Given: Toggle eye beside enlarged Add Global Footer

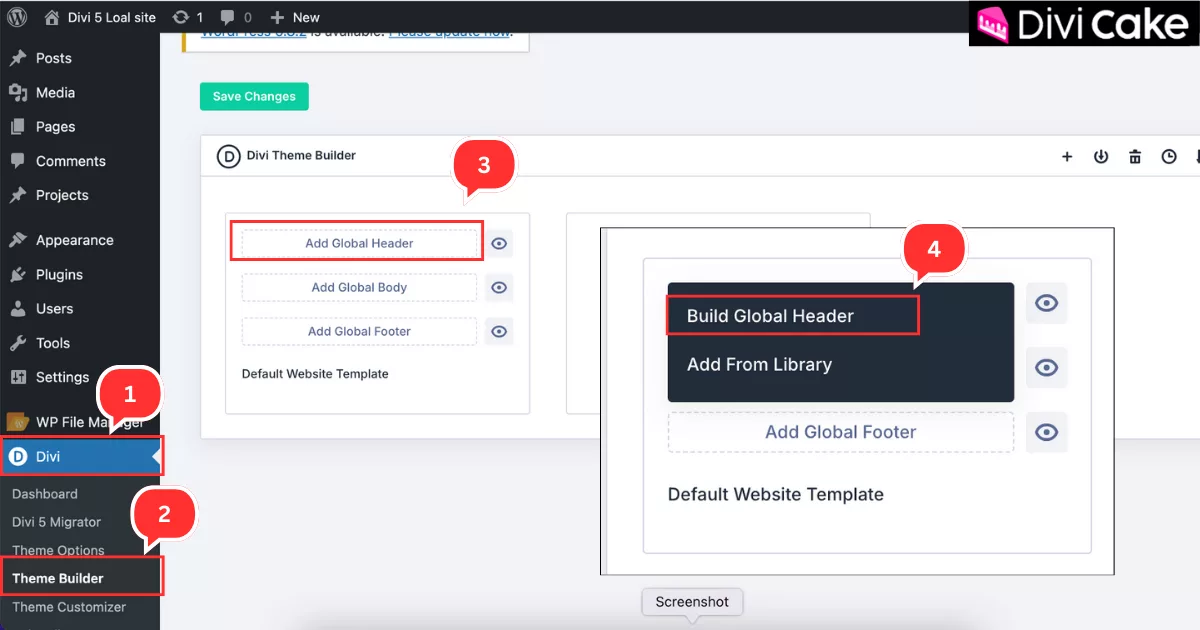Looking at the screenshot, I should click(x=1047, y=432).
